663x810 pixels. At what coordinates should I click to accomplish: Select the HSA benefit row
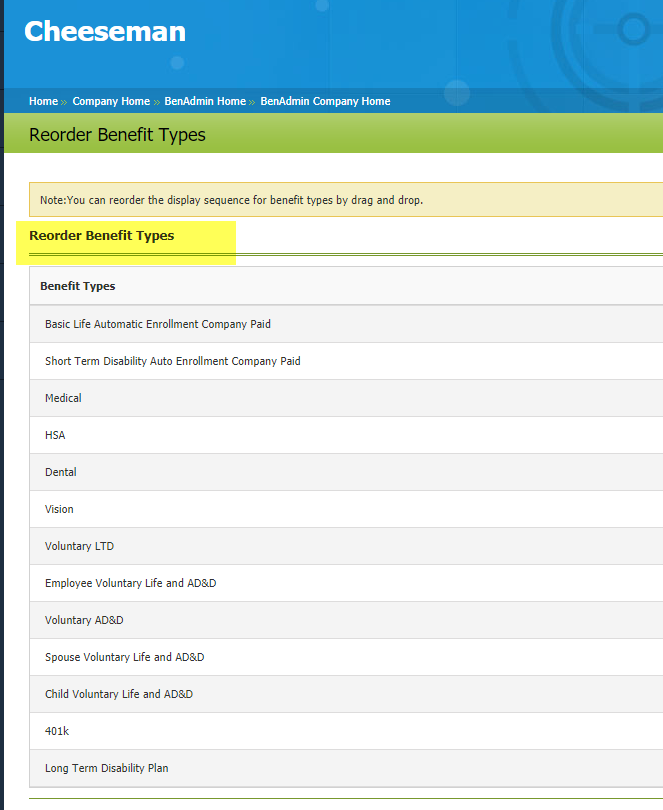pyautogui.click(x=55, y=435)
